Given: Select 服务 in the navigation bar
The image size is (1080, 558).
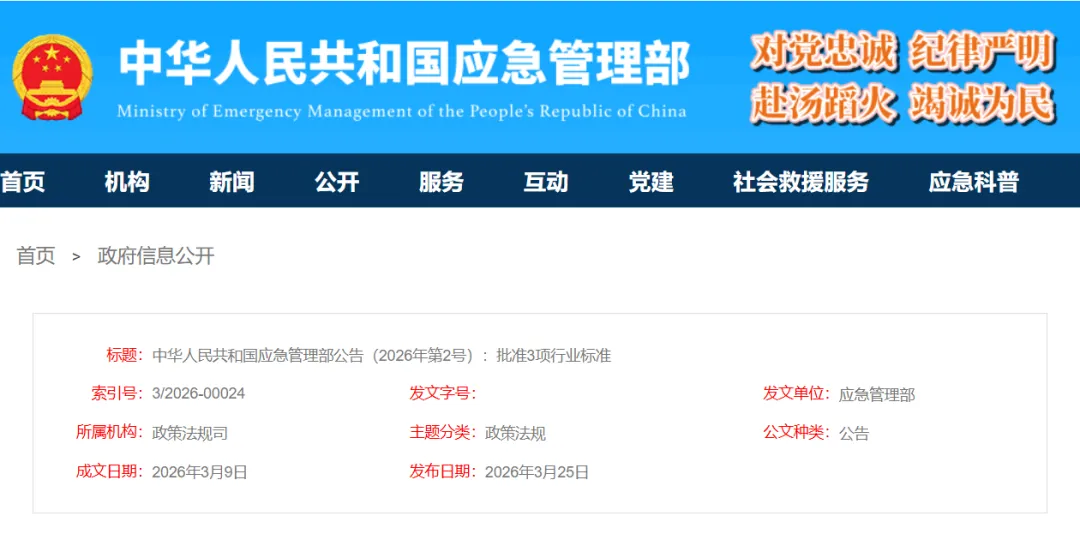Looking at the screenshot, I should 442,182.
